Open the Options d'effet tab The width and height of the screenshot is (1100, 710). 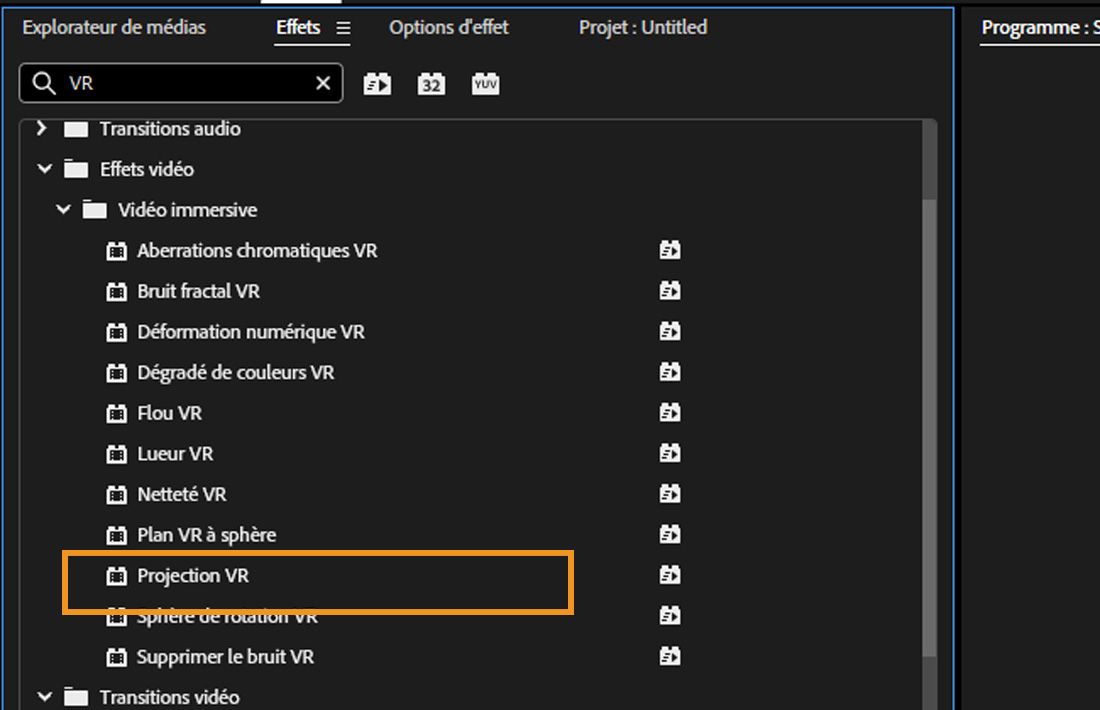click(449, 27)
